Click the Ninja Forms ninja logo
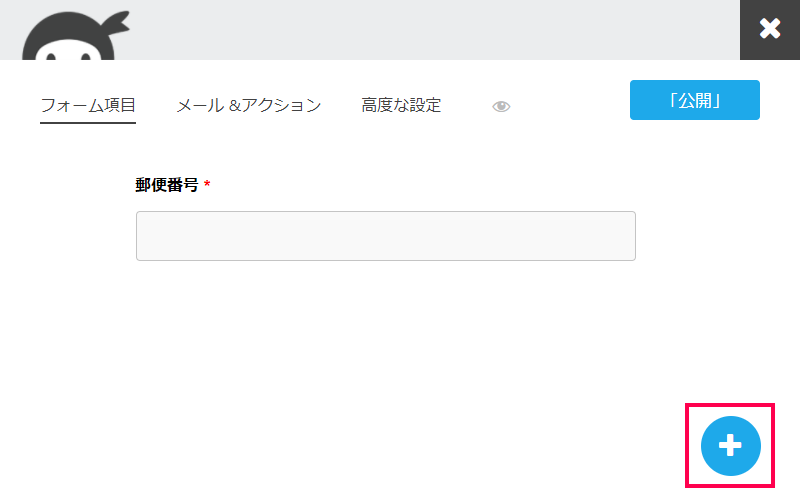Screen dimensions: 800x499 [x=75, y=36]
